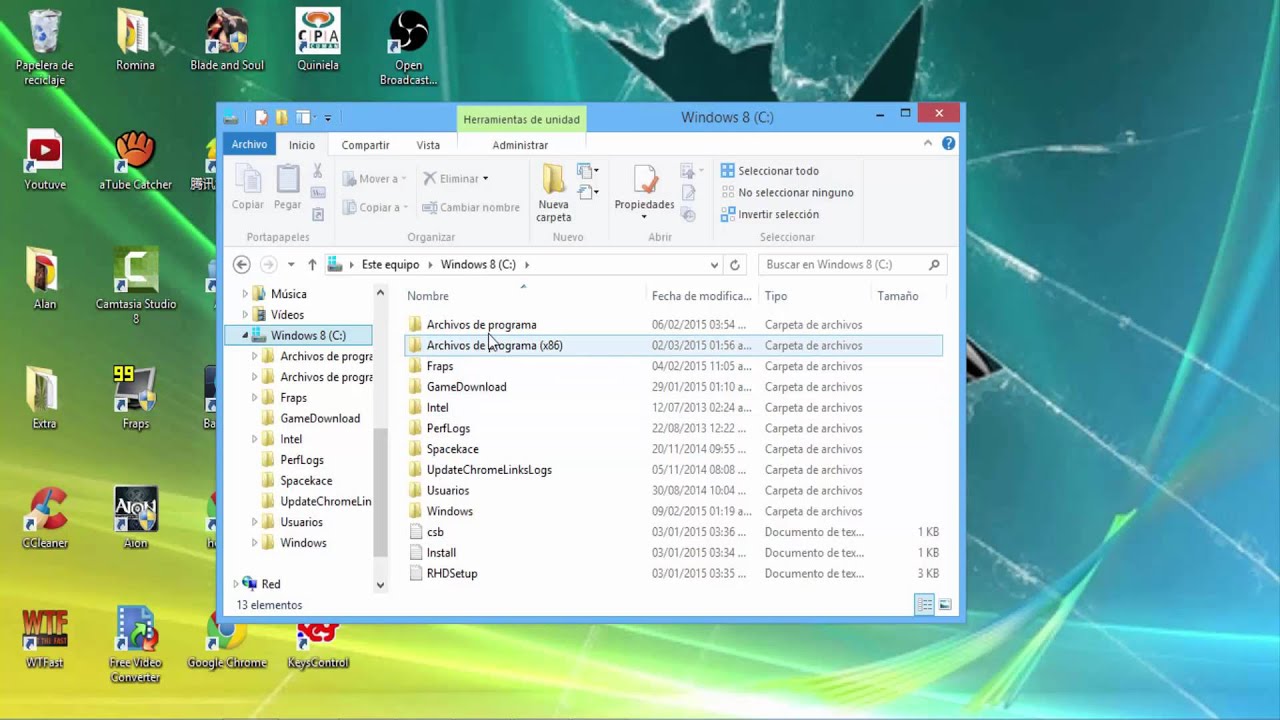Screen dimensions: 1280x720
Task: Open the Alan folder on the desktop
Action: [45, 279]
